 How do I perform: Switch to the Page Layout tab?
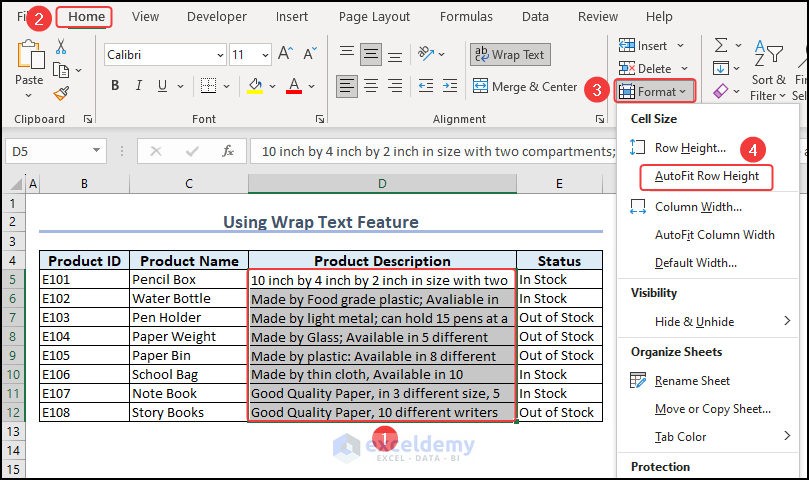tap(374, 17)
